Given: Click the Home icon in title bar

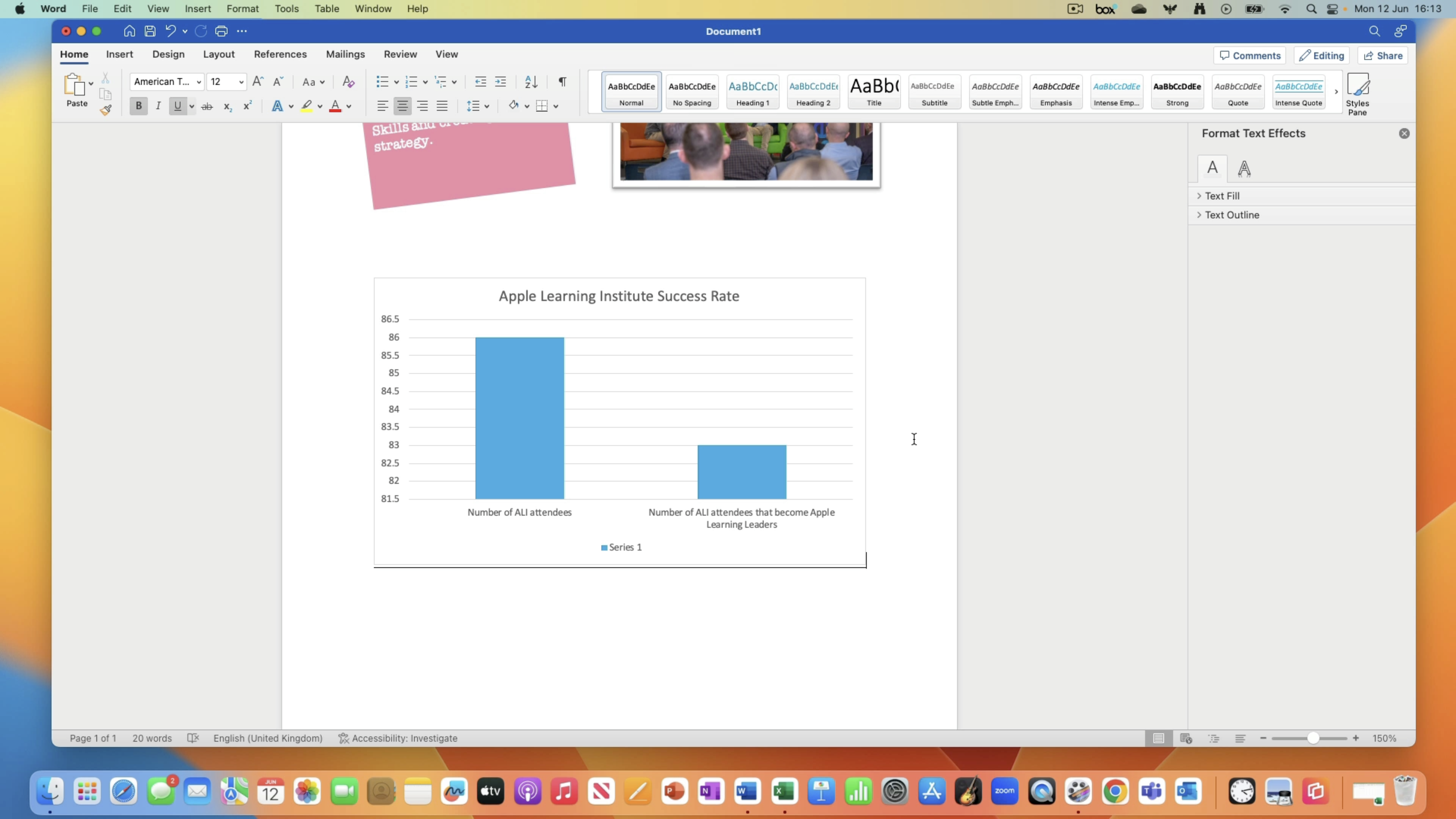Looking at the screenshot, I should tap(129, 31).
